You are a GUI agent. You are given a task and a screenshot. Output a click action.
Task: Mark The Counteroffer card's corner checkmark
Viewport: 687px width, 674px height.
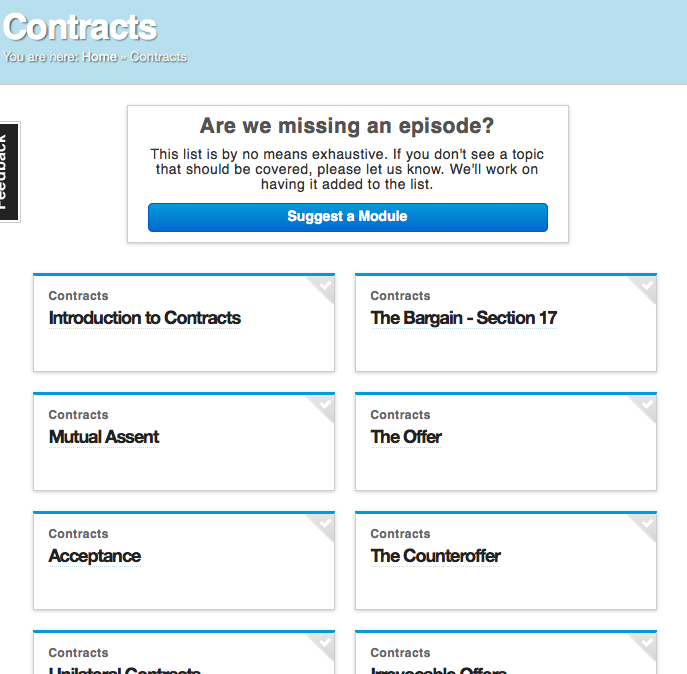coord(647,523)
